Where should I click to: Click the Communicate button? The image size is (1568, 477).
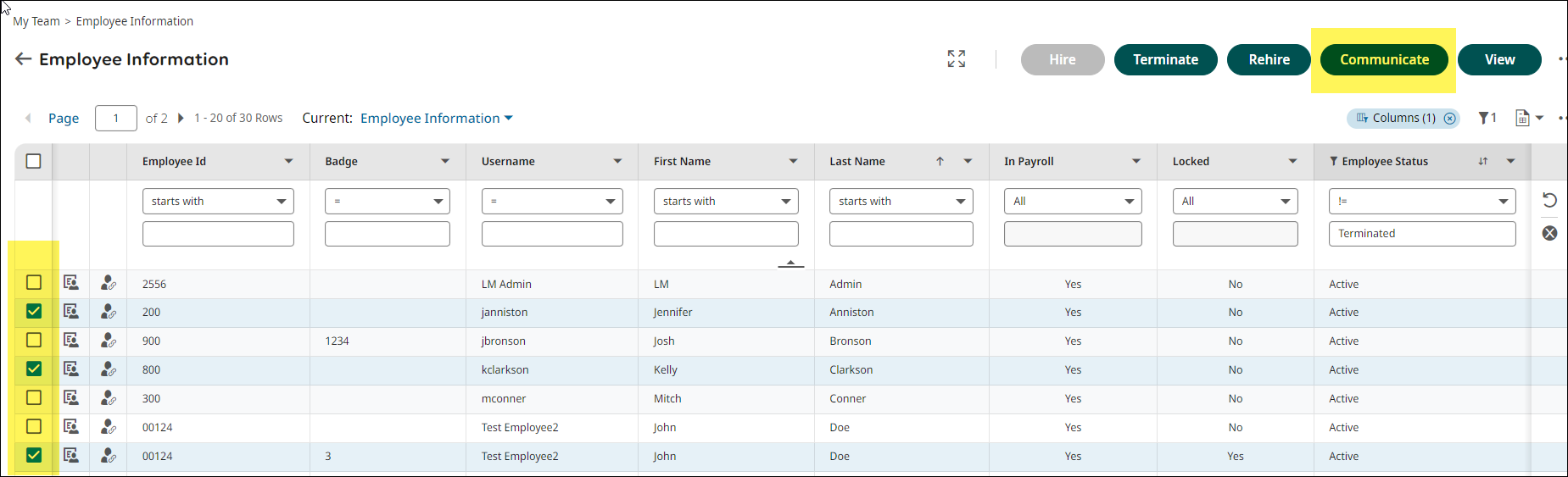[1384, 59]
